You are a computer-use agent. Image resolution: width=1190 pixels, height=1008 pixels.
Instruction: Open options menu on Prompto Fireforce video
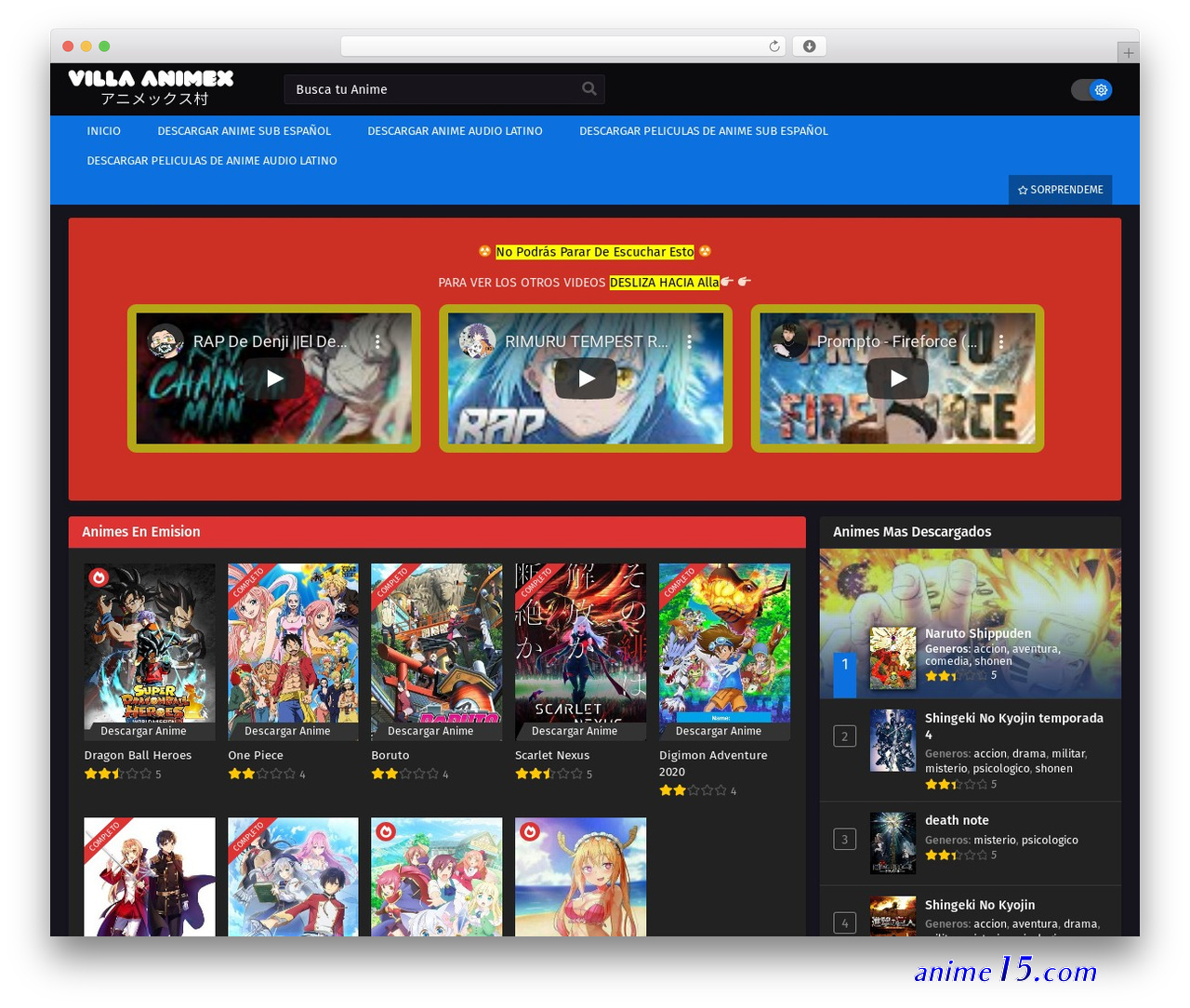1001,342
